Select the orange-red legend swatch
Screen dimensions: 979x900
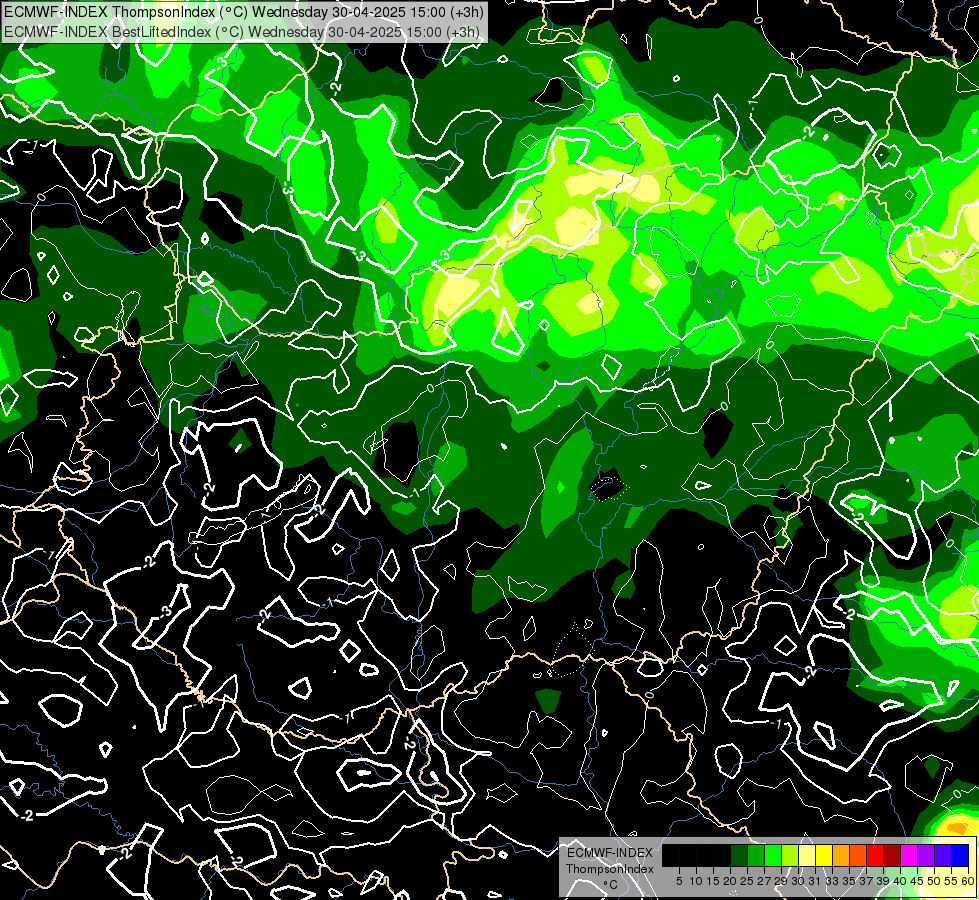click(858, 855)
